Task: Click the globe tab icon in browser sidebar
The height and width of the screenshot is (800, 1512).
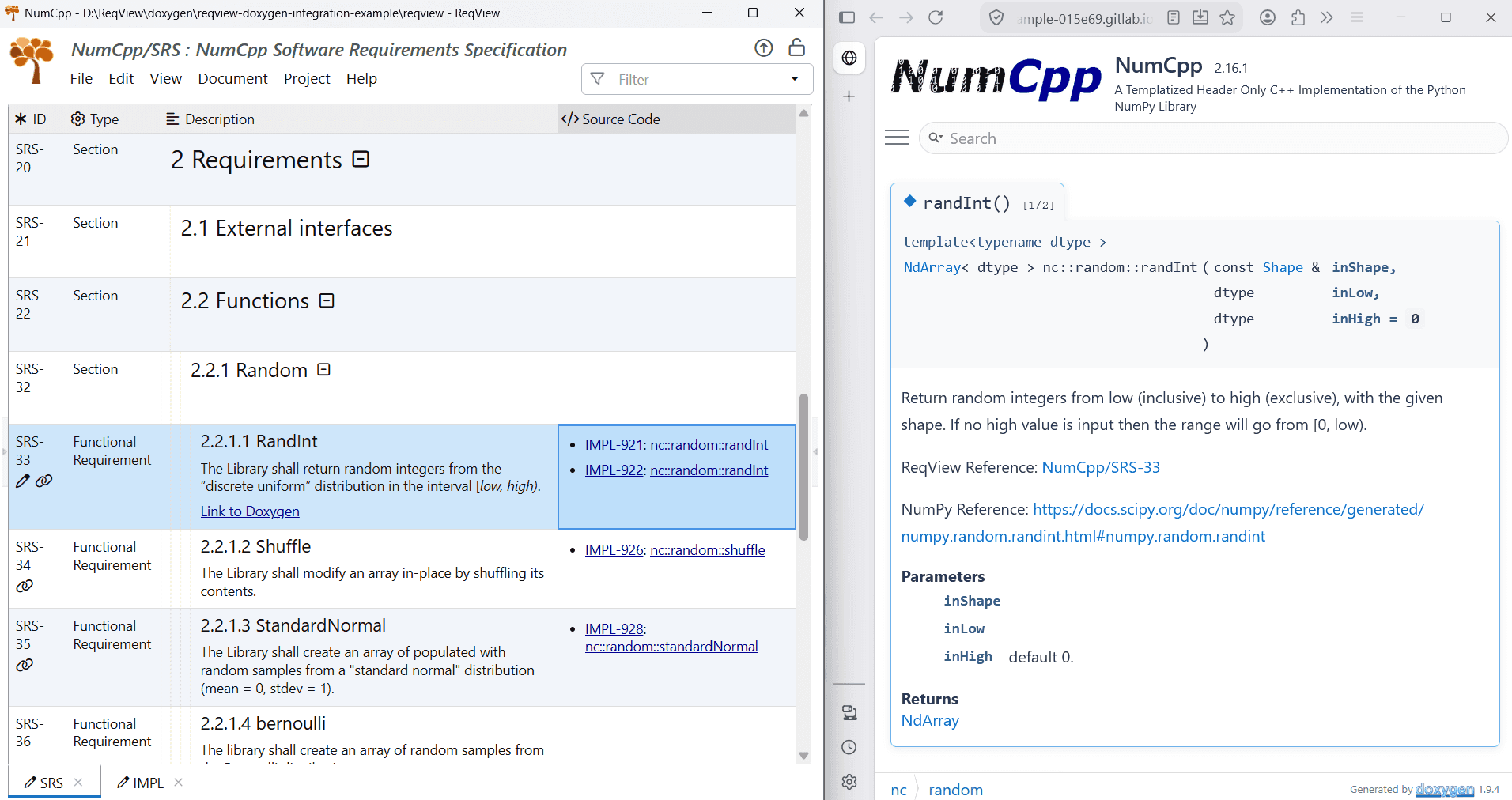Action: pos(849,58)
